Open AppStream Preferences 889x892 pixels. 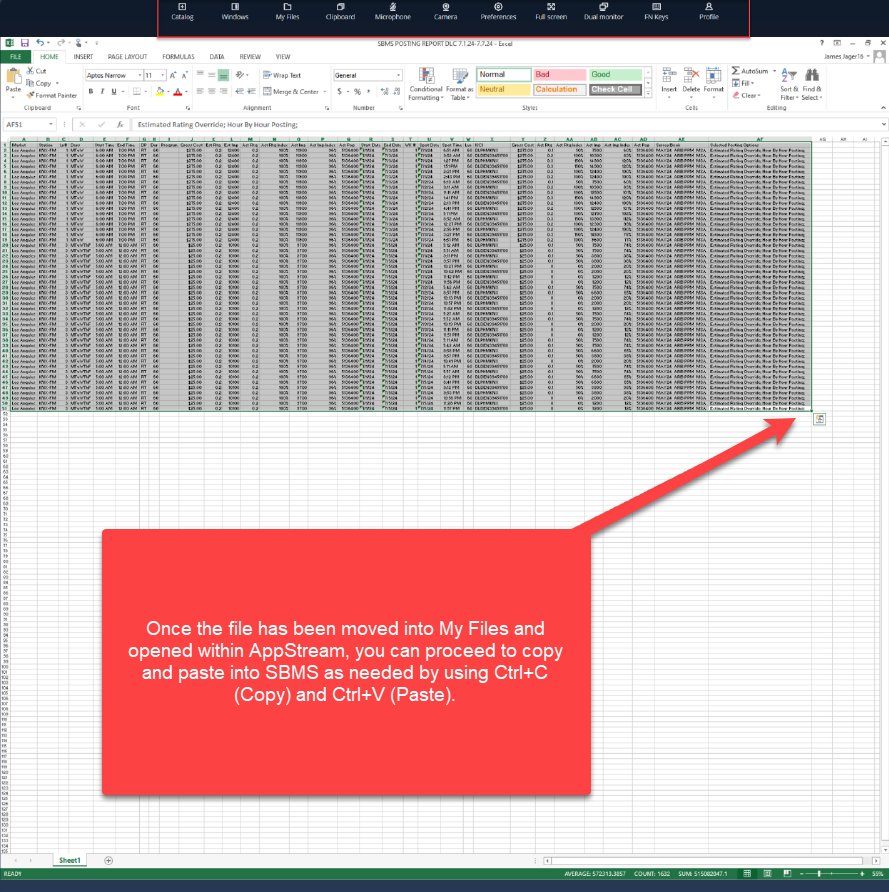(x=498, y=11)
